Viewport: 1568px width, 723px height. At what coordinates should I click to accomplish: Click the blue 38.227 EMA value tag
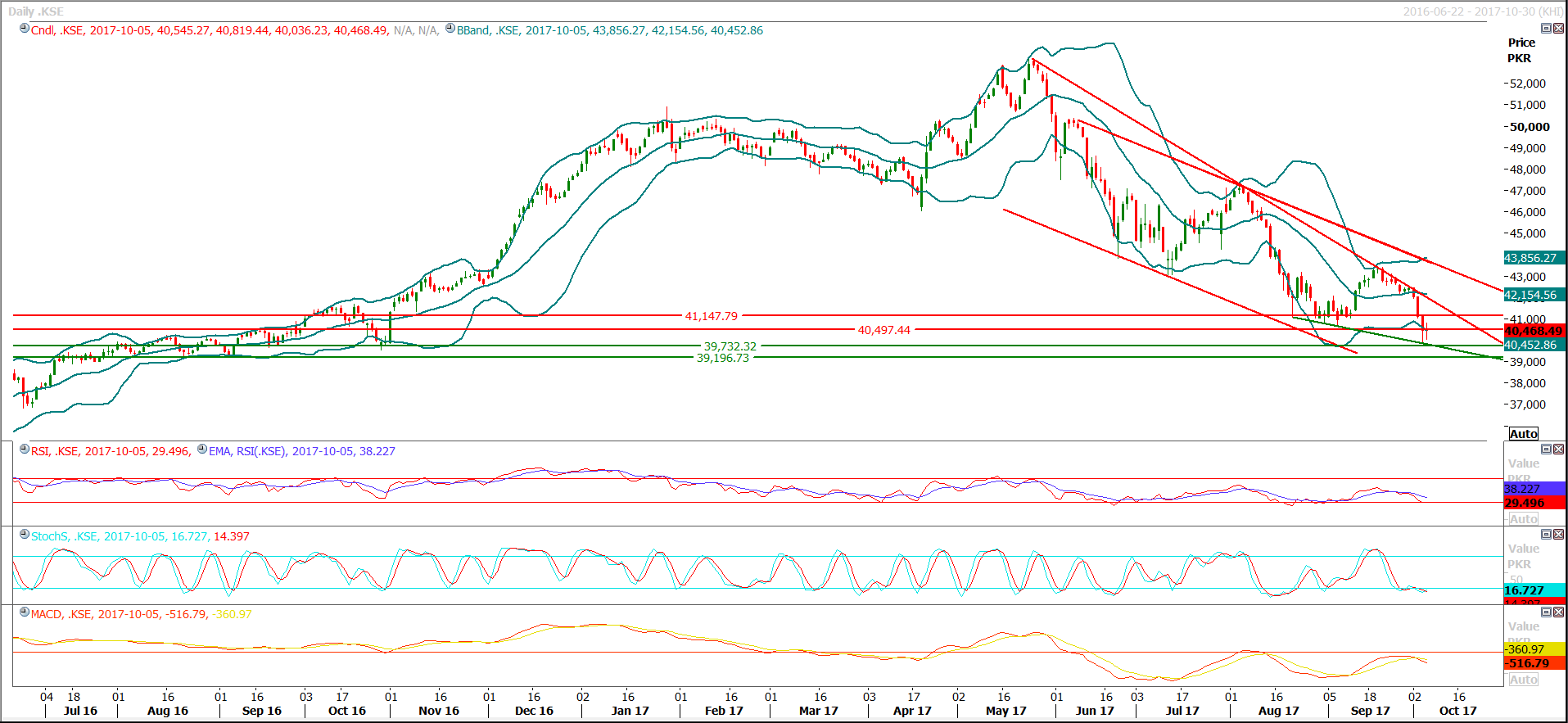tap(1534, 489)
